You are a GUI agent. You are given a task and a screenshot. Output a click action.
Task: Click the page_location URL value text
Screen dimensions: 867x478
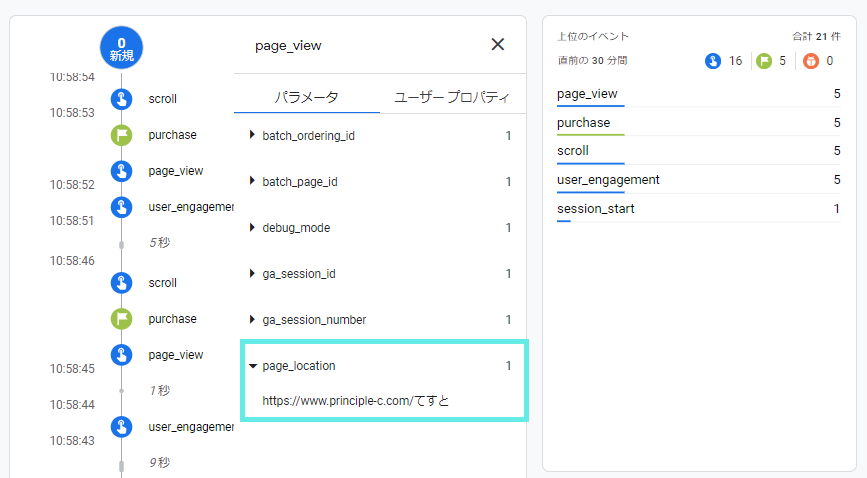point(356,400)
